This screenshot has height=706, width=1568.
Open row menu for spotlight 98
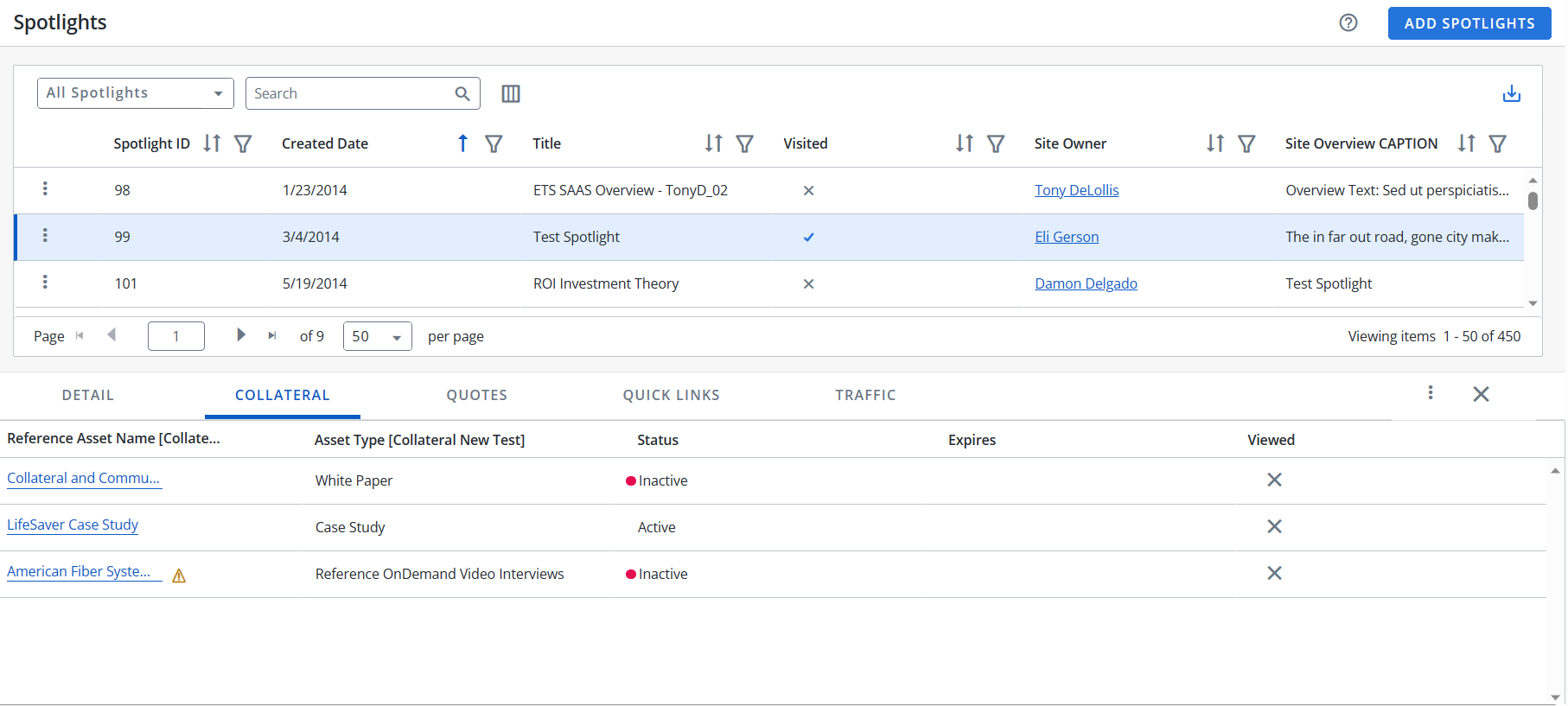[45, 188]
